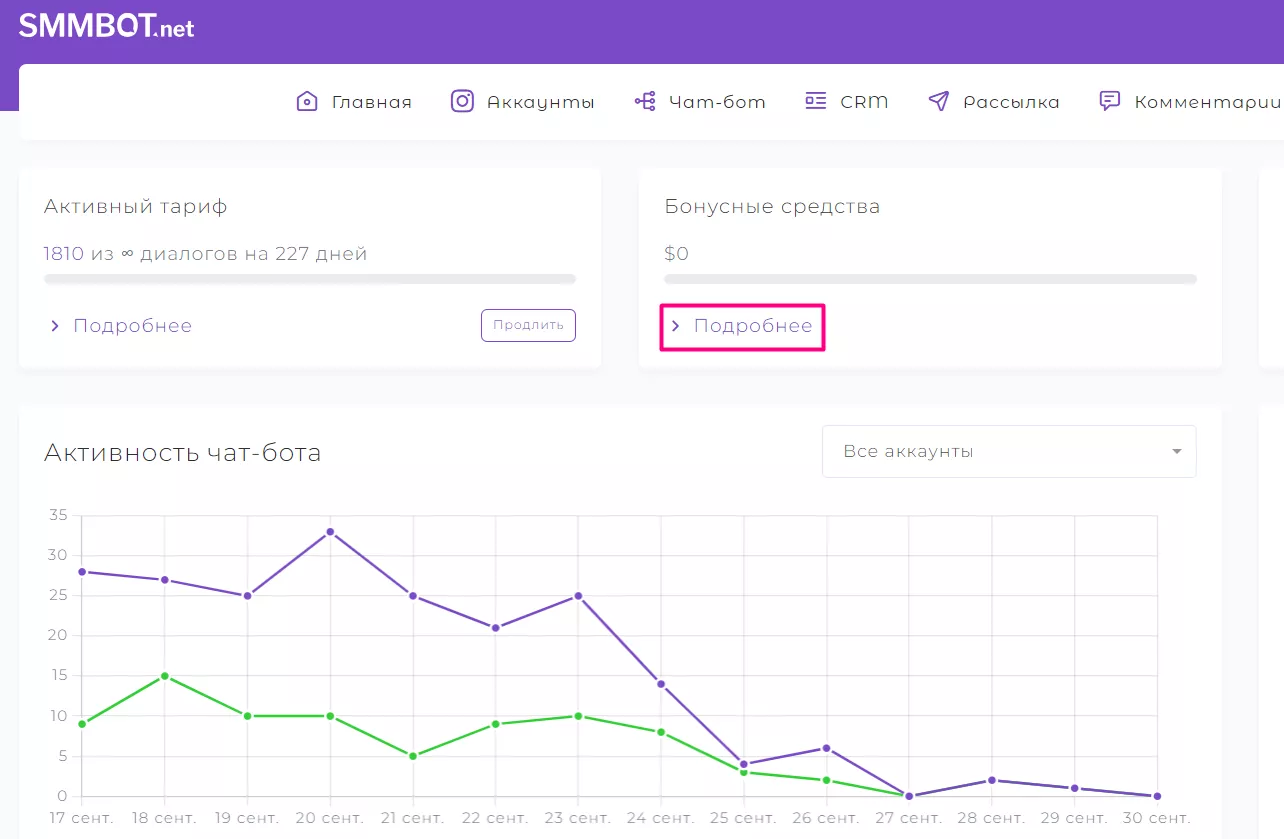
Task: Click the Бонусные средства card title
Action: point(772,207)
